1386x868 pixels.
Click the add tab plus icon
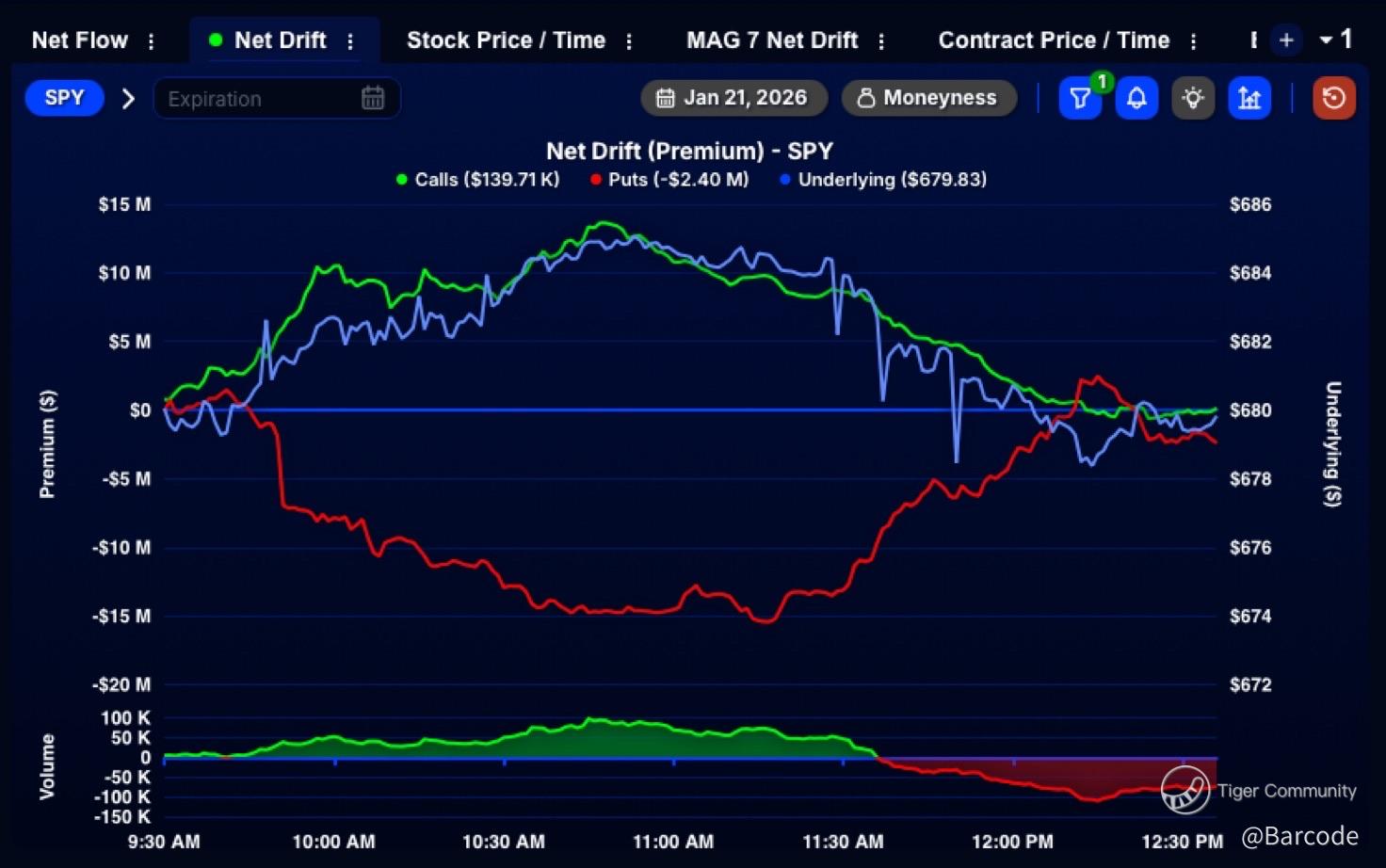coord(1286,40)
